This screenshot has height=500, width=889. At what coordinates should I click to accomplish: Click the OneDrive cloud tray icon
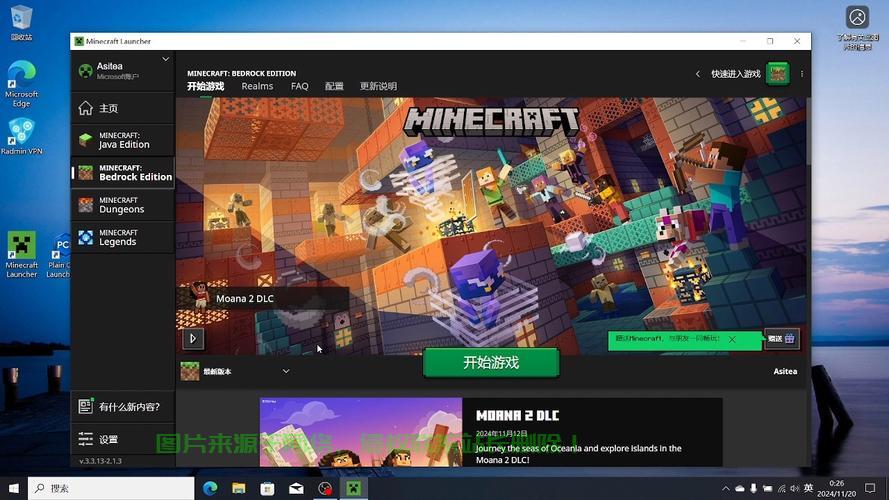[x=740, y=488]
